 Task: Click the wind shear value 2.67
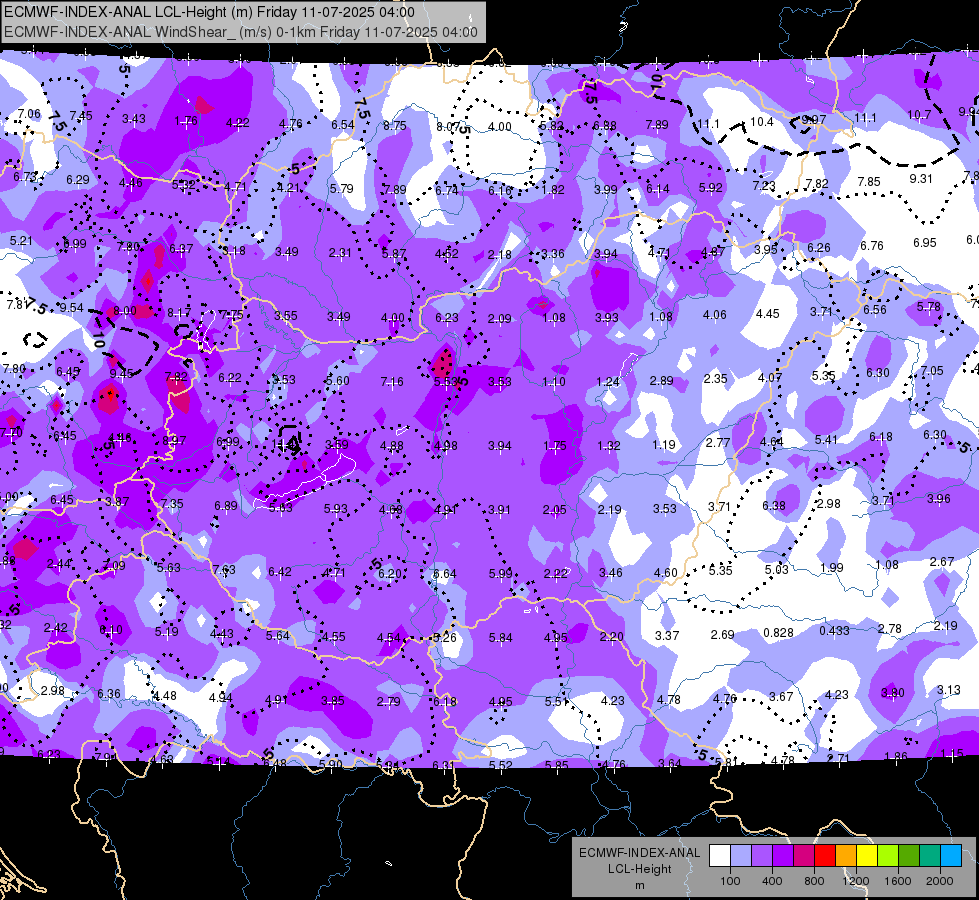[942, 561]
